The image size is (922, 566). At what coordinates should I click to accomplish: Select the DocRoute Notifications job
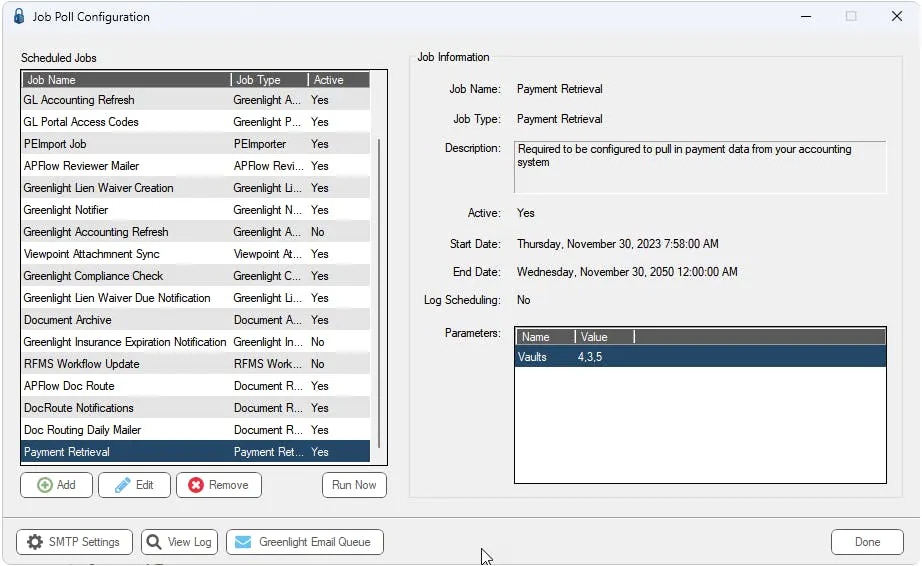click(x=196, y=408)
